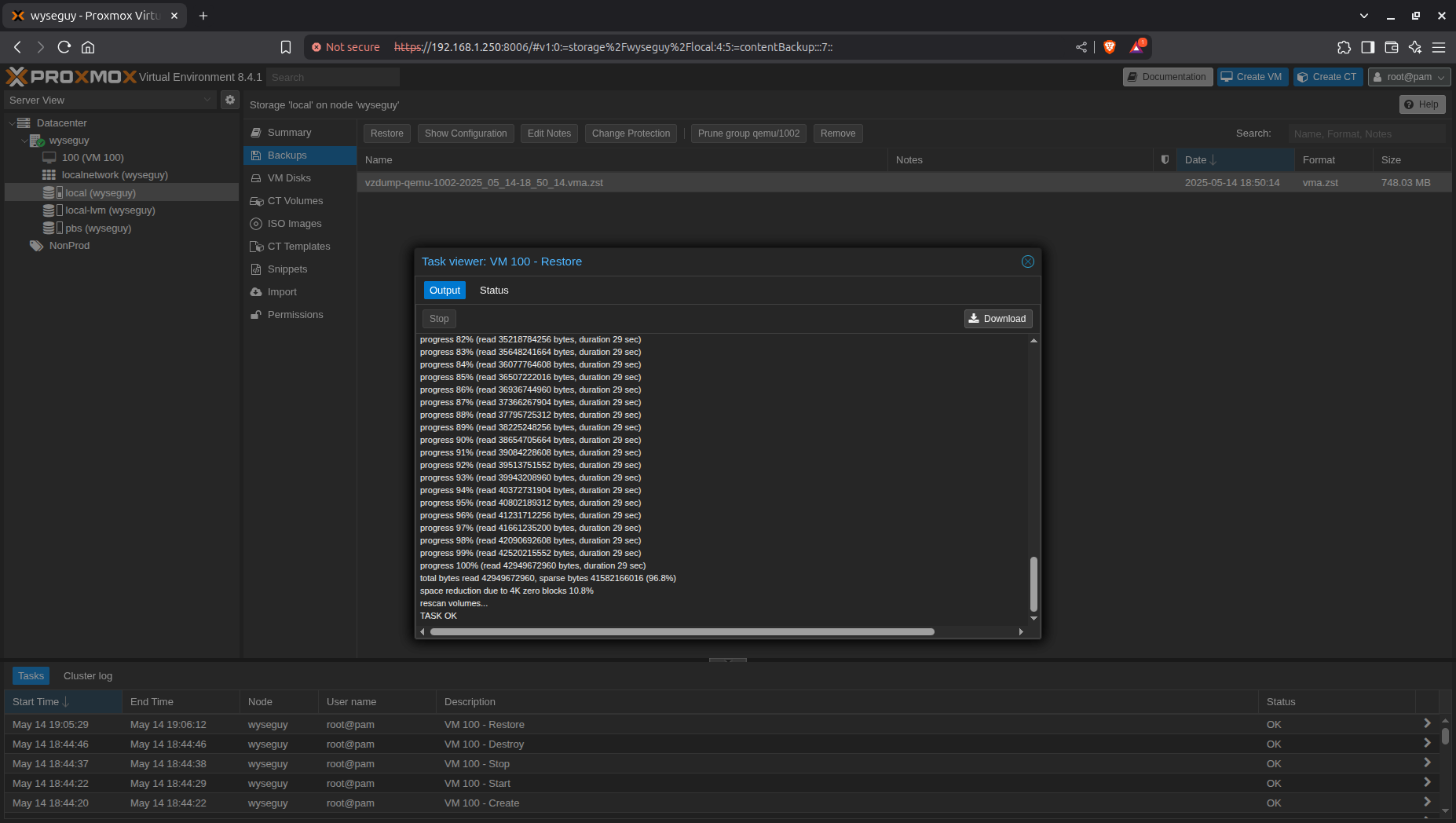Expand details of VM 100 - Restore task
This screenshot has height=823, width=1456.
coord(1426,723)
